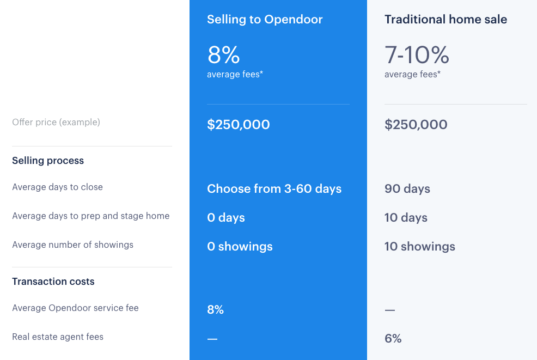The height and width of the screenshot is (360, 537).
Task: Click 'Choose from 3-60 days' text
Action: pyautogui.click(x=274, y=189)
